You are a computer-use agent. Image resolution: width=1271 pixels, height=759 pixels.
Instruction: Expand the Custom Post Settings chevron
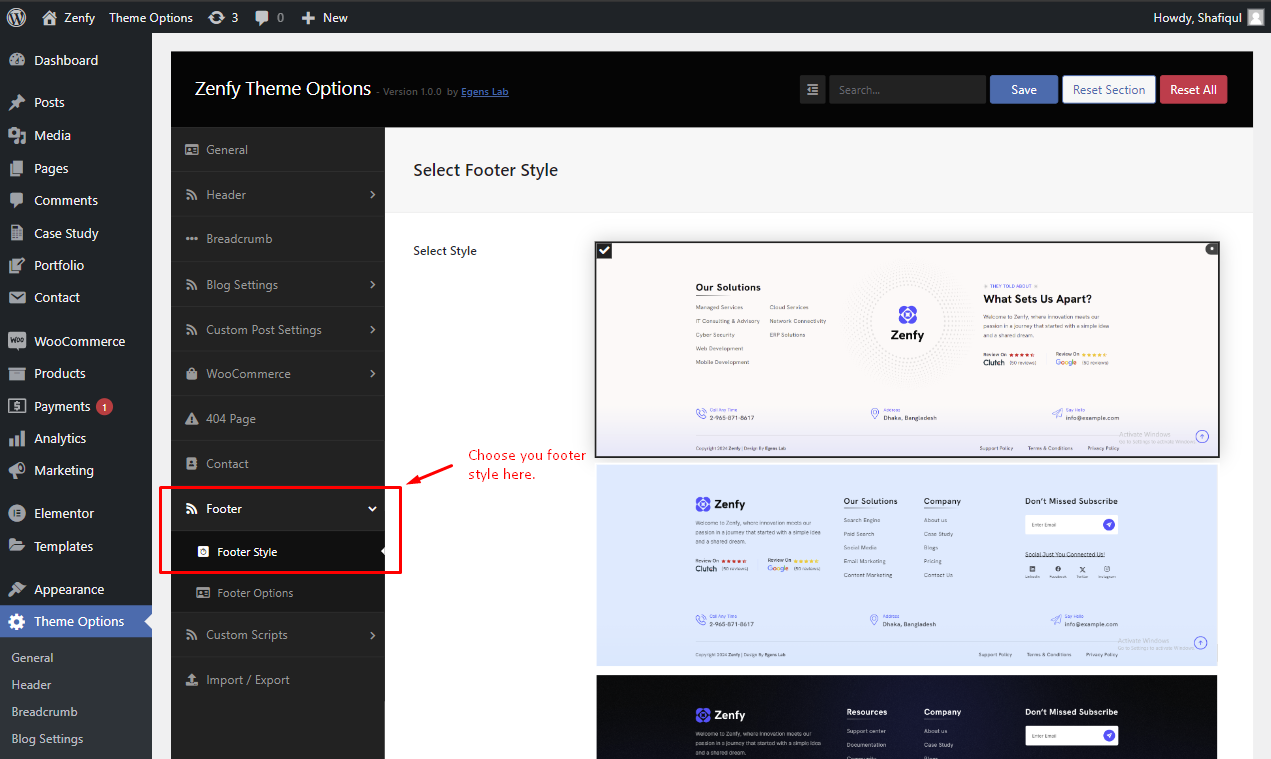[372, 330]
